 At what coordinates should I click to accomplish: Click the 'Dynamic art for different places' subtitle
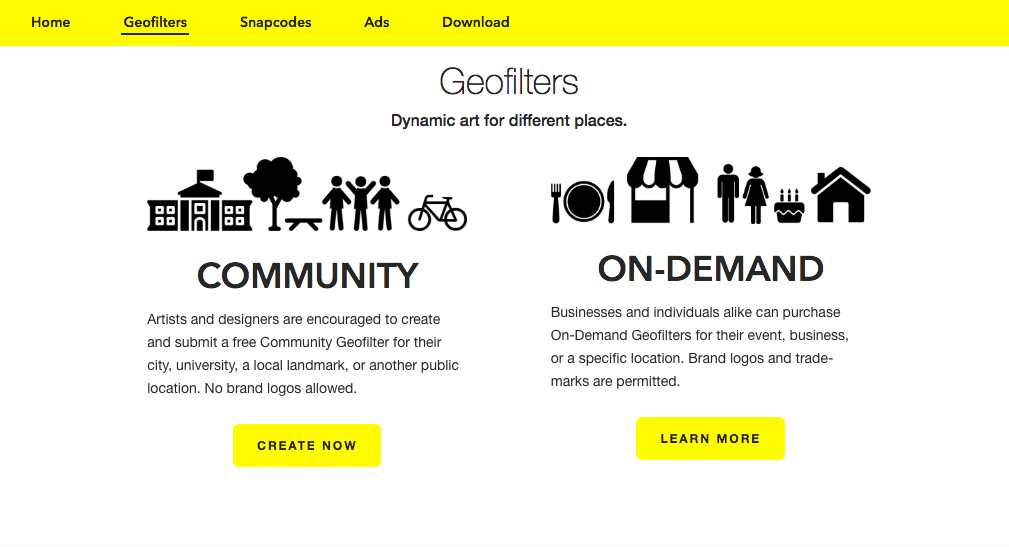coord(508,120)
